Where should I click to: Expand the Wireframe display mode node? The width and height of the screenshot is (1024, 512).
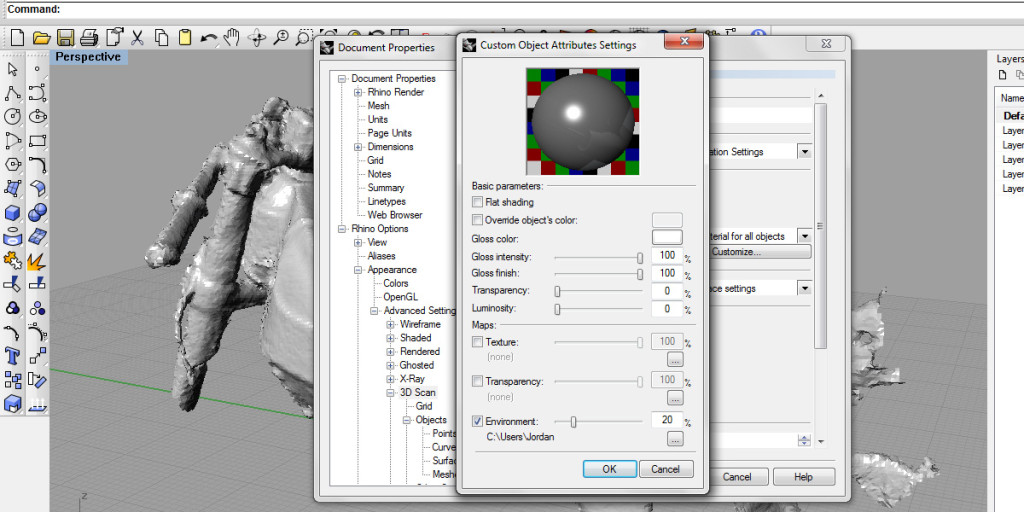[391, 325]
